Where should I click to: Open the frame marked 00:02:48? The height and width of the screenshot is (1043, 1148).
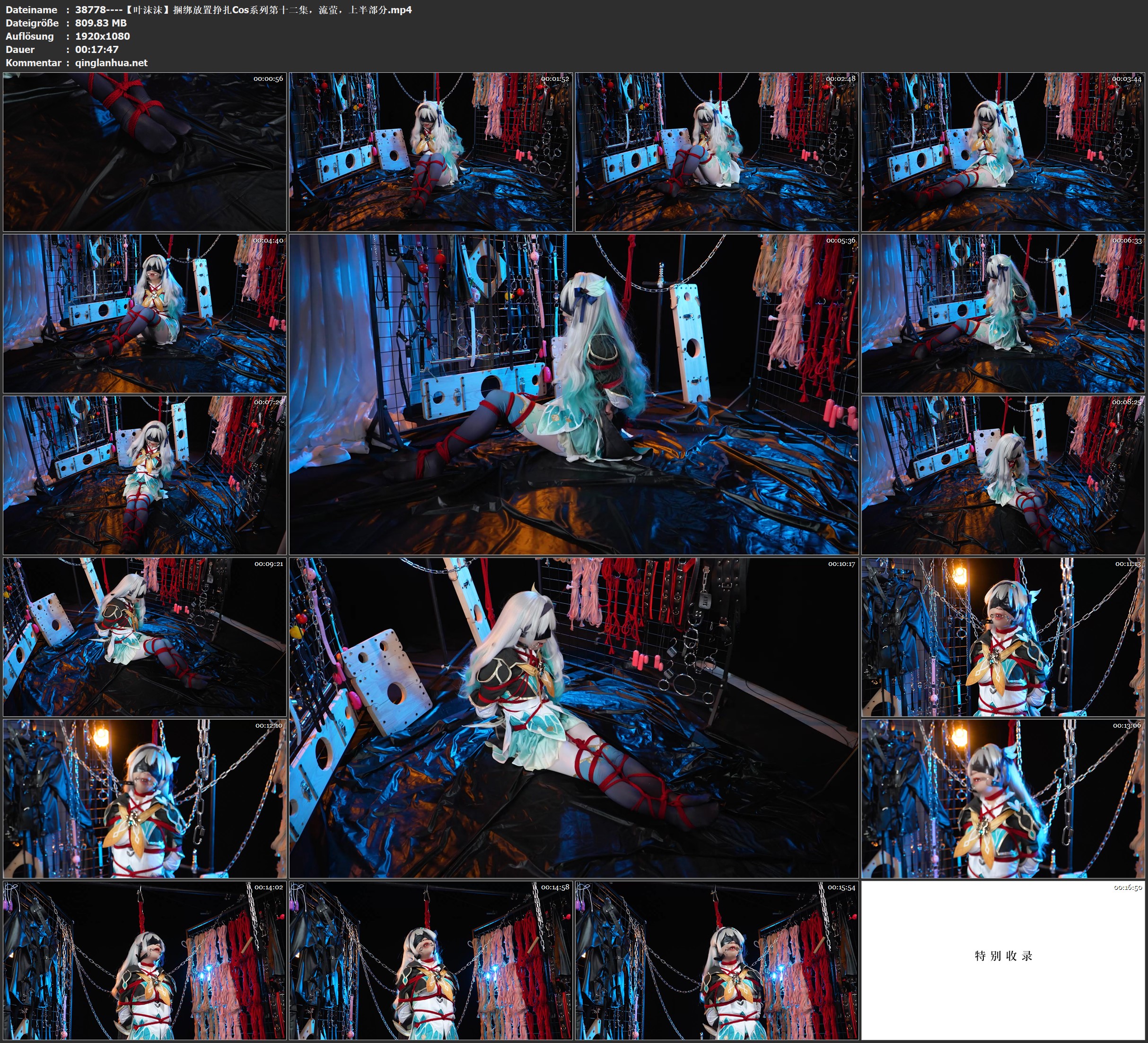(x=716, y=151)
